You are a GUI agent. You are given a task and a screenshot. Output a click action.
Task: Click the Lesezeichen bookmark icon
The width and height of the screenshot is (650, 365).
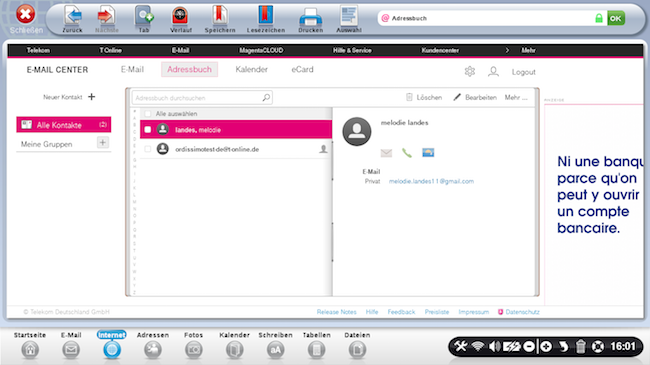tap(266, 16)
